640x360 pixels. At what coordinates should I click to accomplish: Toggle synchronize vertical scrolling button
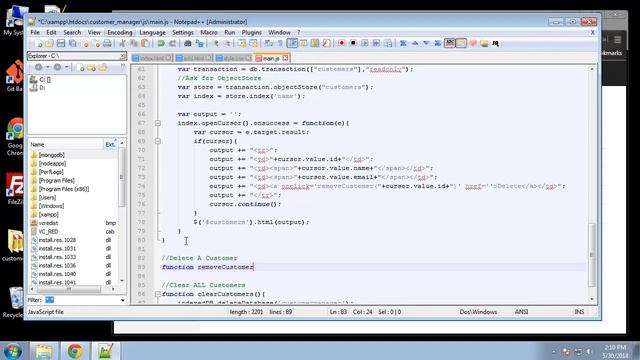(242, 43)
